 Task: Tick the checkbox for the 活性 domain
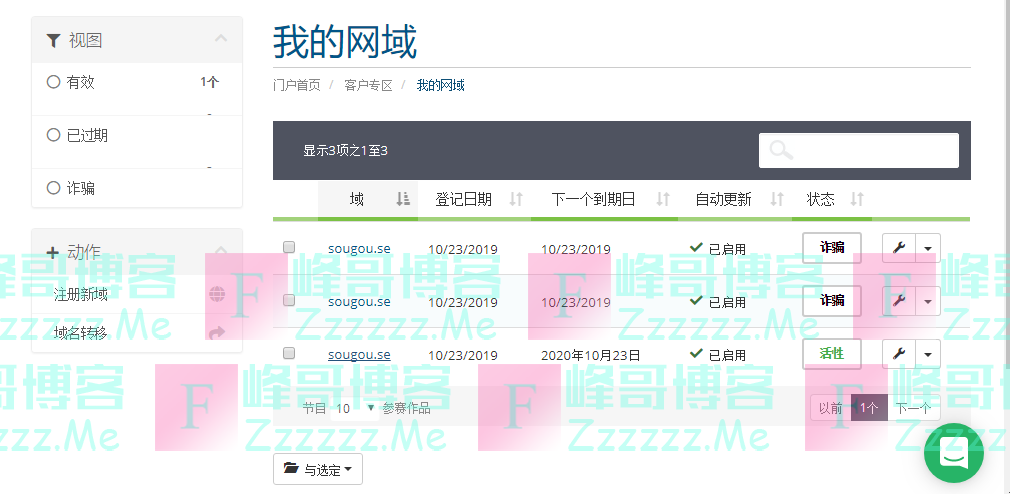pos(289,353)
